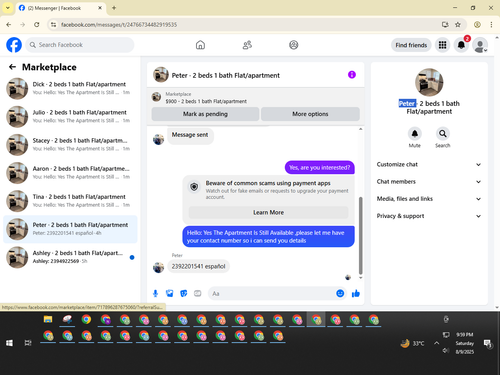The height and width of the screenshot is (375, 500).
Task: Open the Facebook logo home link
Action: (x=14, y=45)
